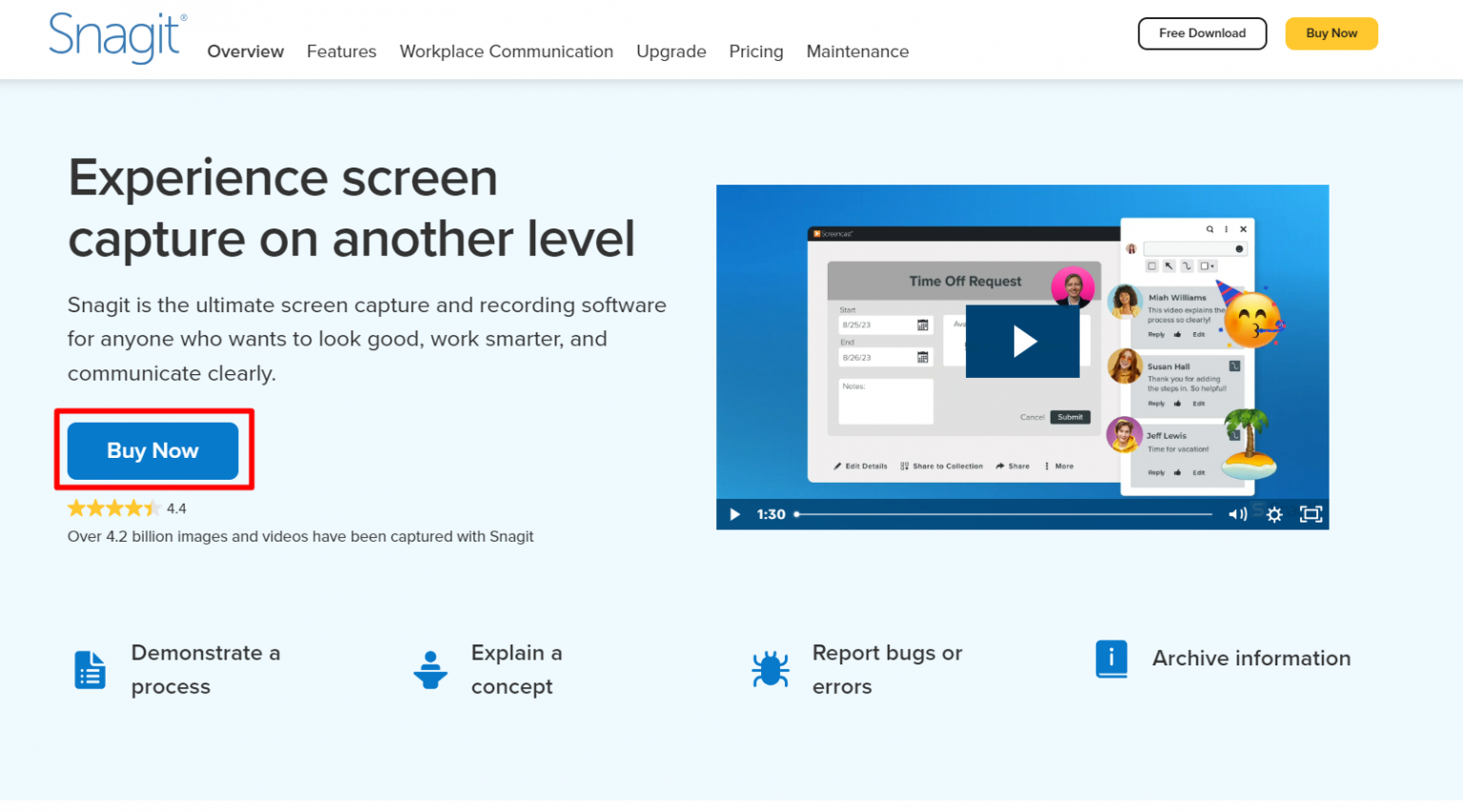
Task: Click the document icon beside Demonstrate a process
Action: tap(90, 669)
